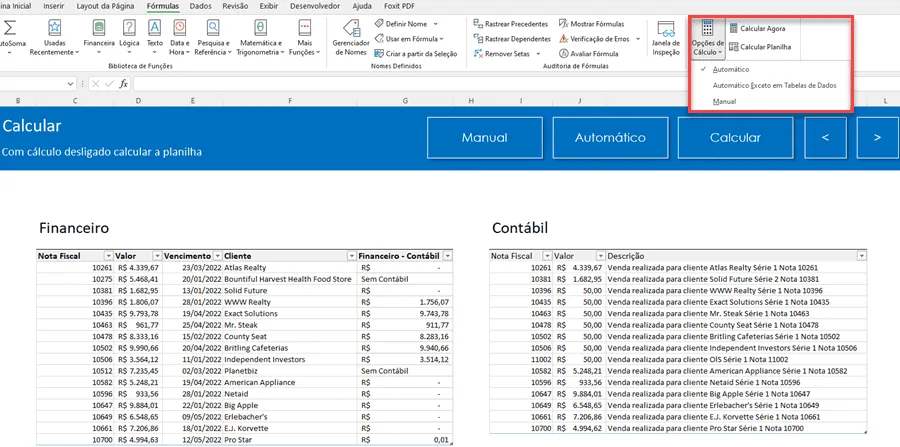Screen dimensions: 900x447
Task: Open the Desenvolvedor tab
Action: (316, 6)
